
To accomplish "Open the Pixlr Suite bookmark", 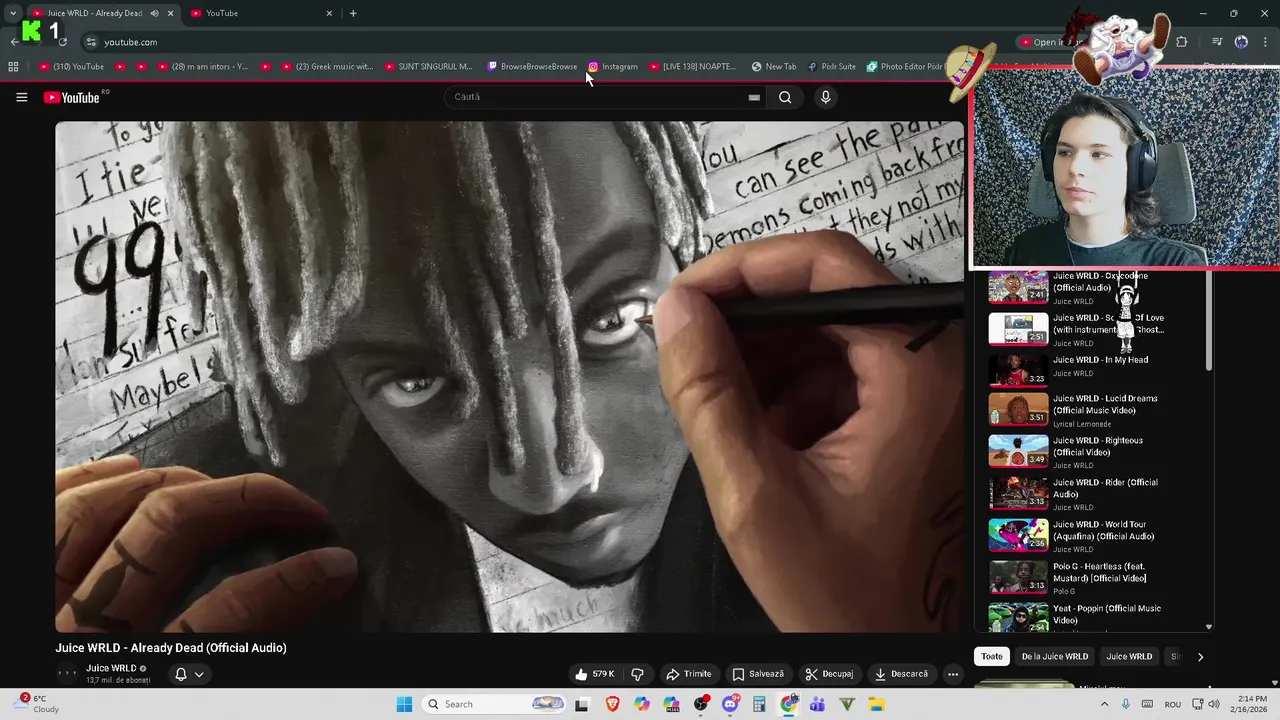I will (832, 67).
